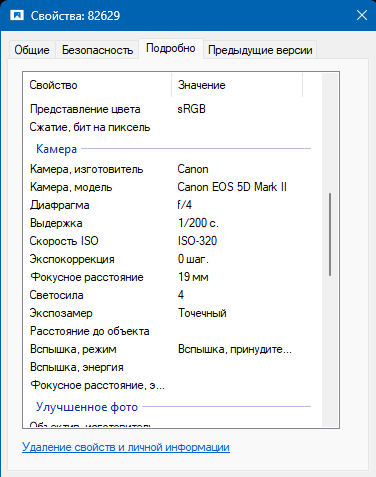Click the Canon EOS 5D Mark II value

[x=232, y=187]
